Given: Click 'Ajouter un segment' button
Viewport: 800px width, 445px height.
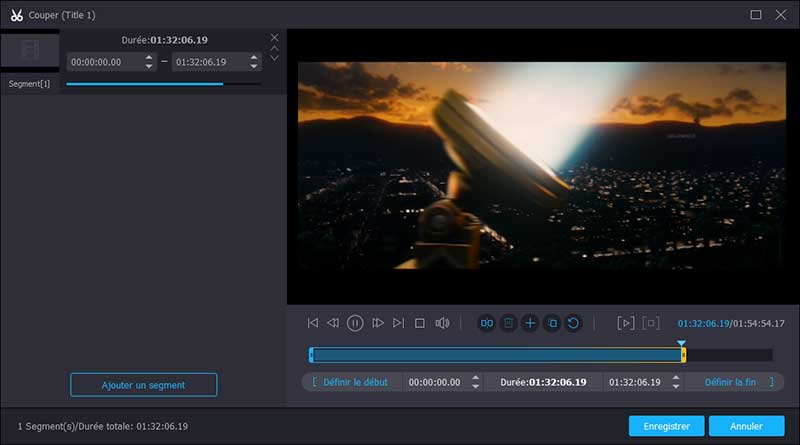Looking at the screenshot, I should coord(143,385).
